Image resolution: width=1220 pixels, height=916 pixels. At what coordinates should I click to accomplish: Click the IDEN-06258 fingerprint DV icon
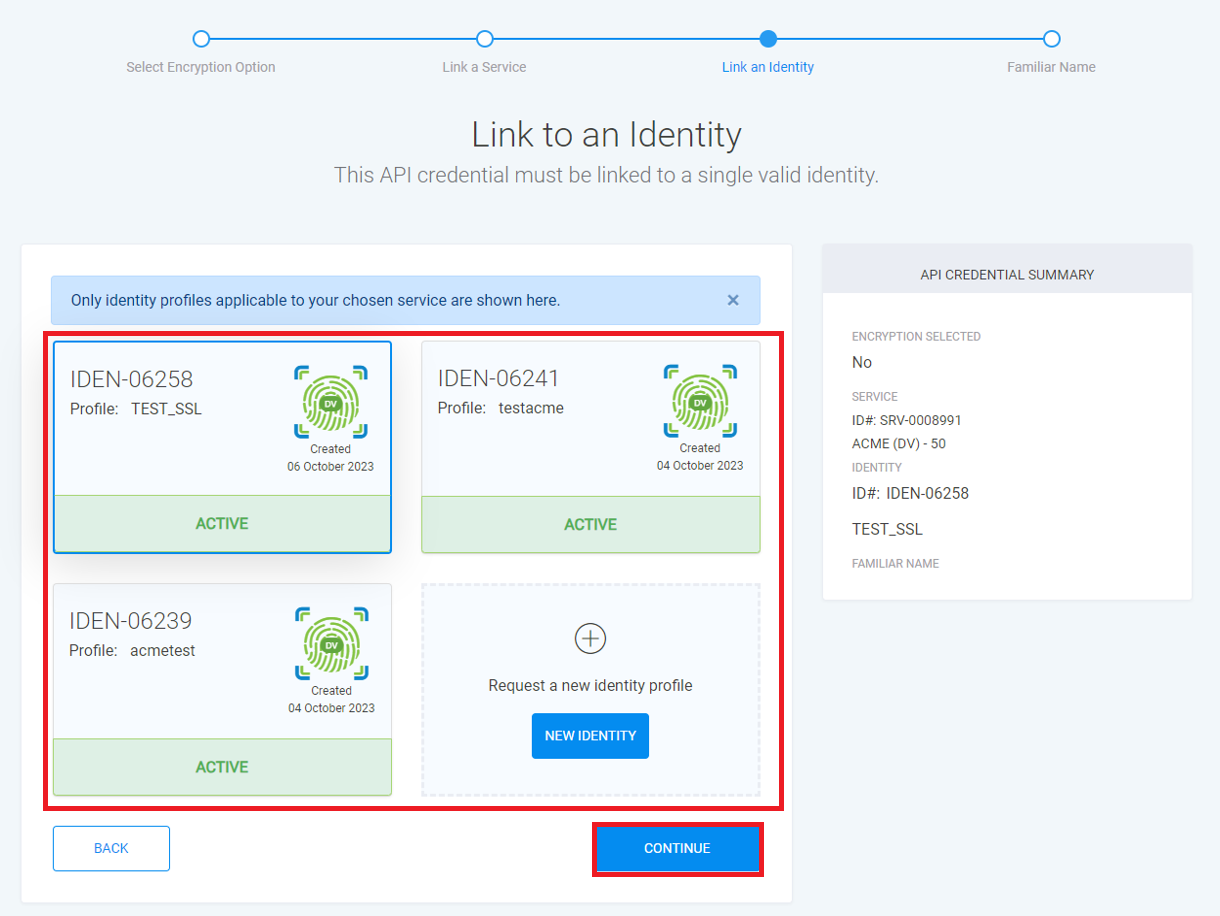[330, 402]
